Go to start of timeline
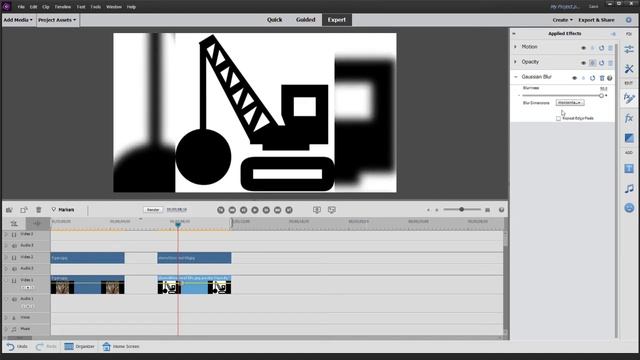This screenshot has width=640, height=360. (221, 210)
